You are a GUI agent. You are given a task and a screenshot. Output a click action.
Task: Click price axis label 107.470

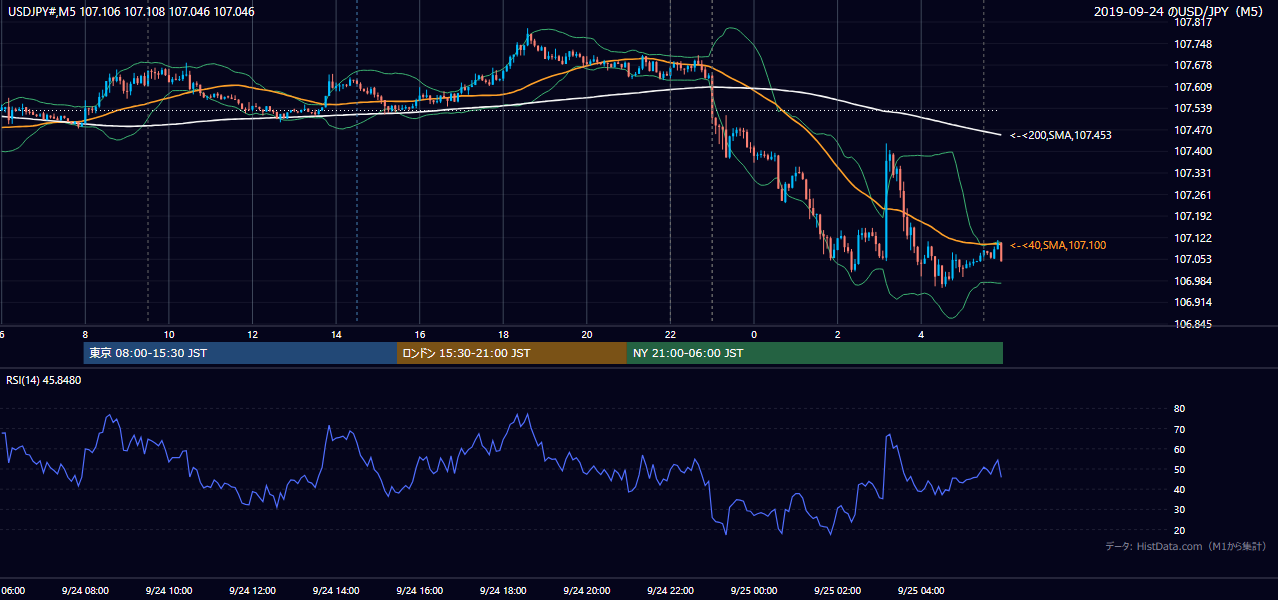(1194, 130)
